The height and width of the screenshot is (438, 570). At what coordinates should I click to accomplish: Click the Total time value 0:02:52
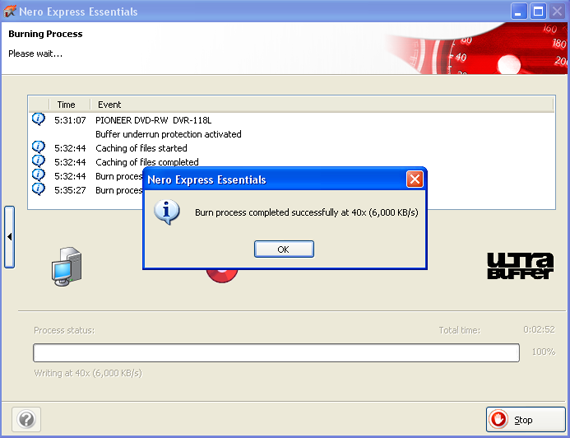point(539,330)
